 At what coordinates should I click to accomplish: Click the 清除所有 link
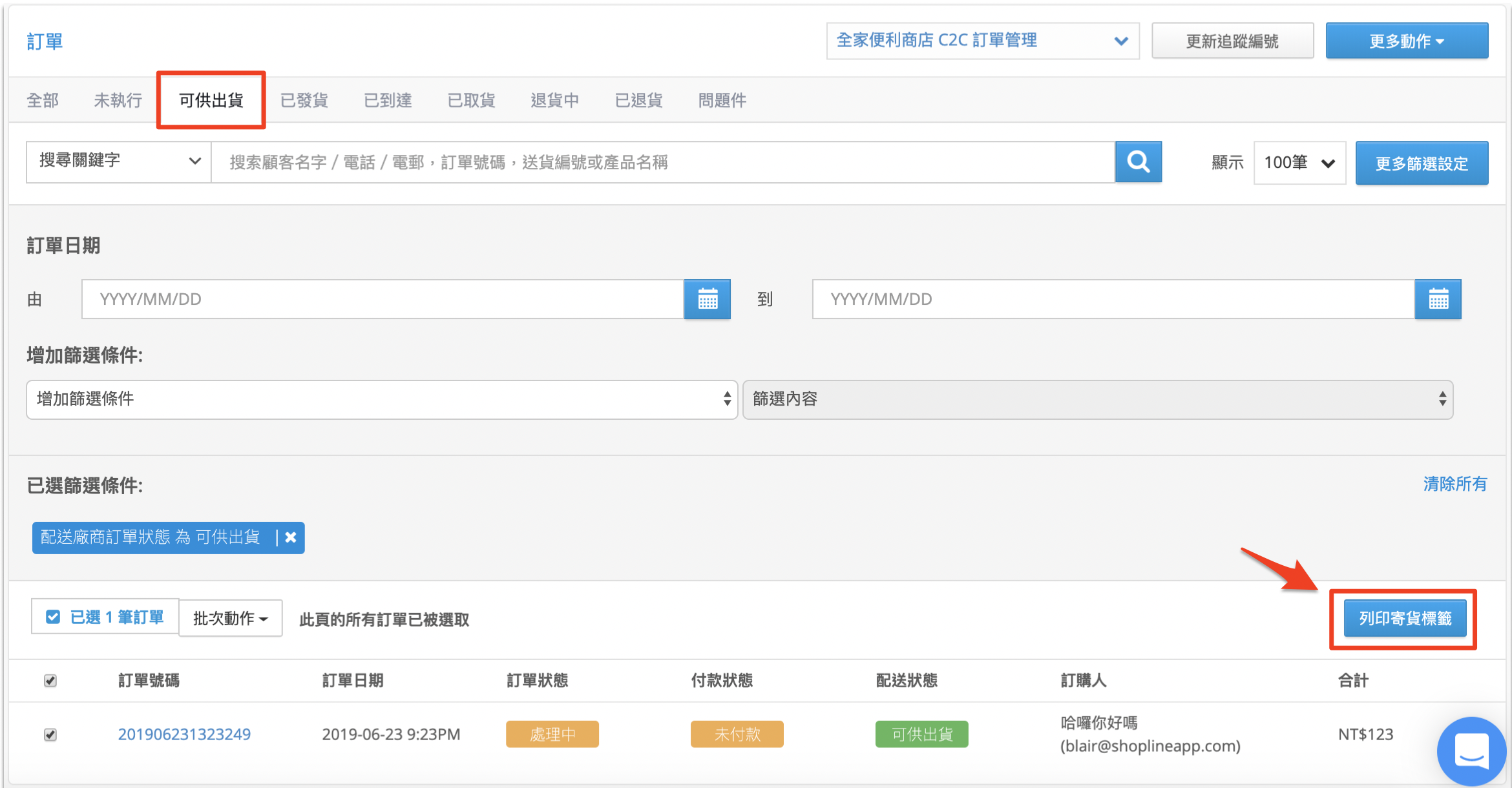pyautogui.click(x=1454, y=484)
